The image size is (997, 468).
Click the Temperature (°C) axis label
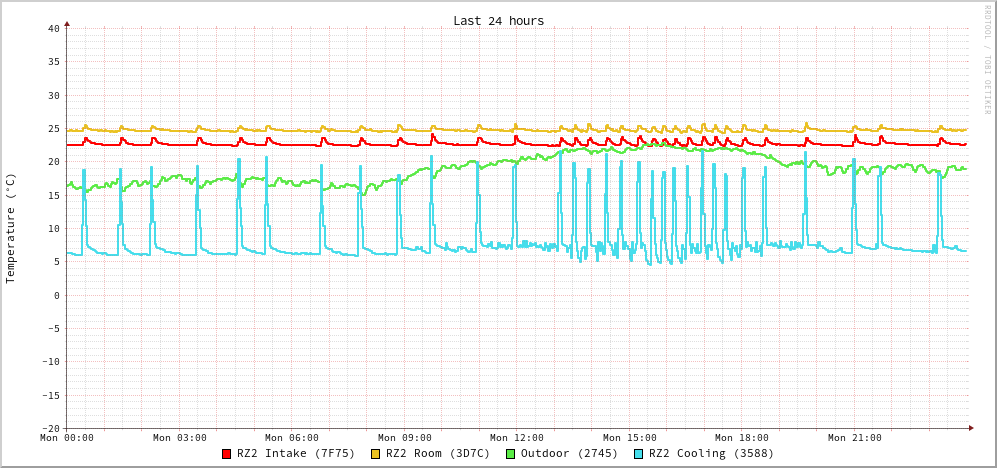(x=11, y=228)
